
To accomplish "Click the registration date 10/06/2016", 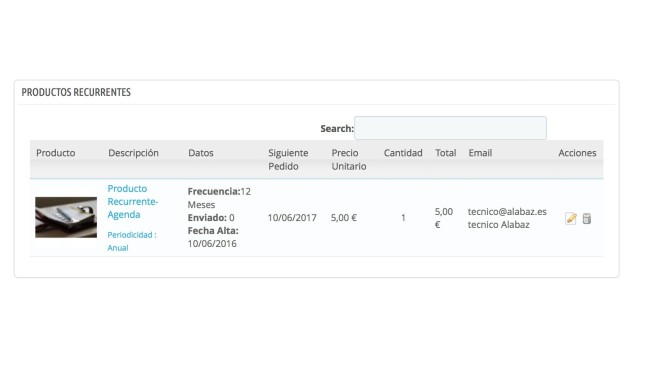I will [212, 244].
